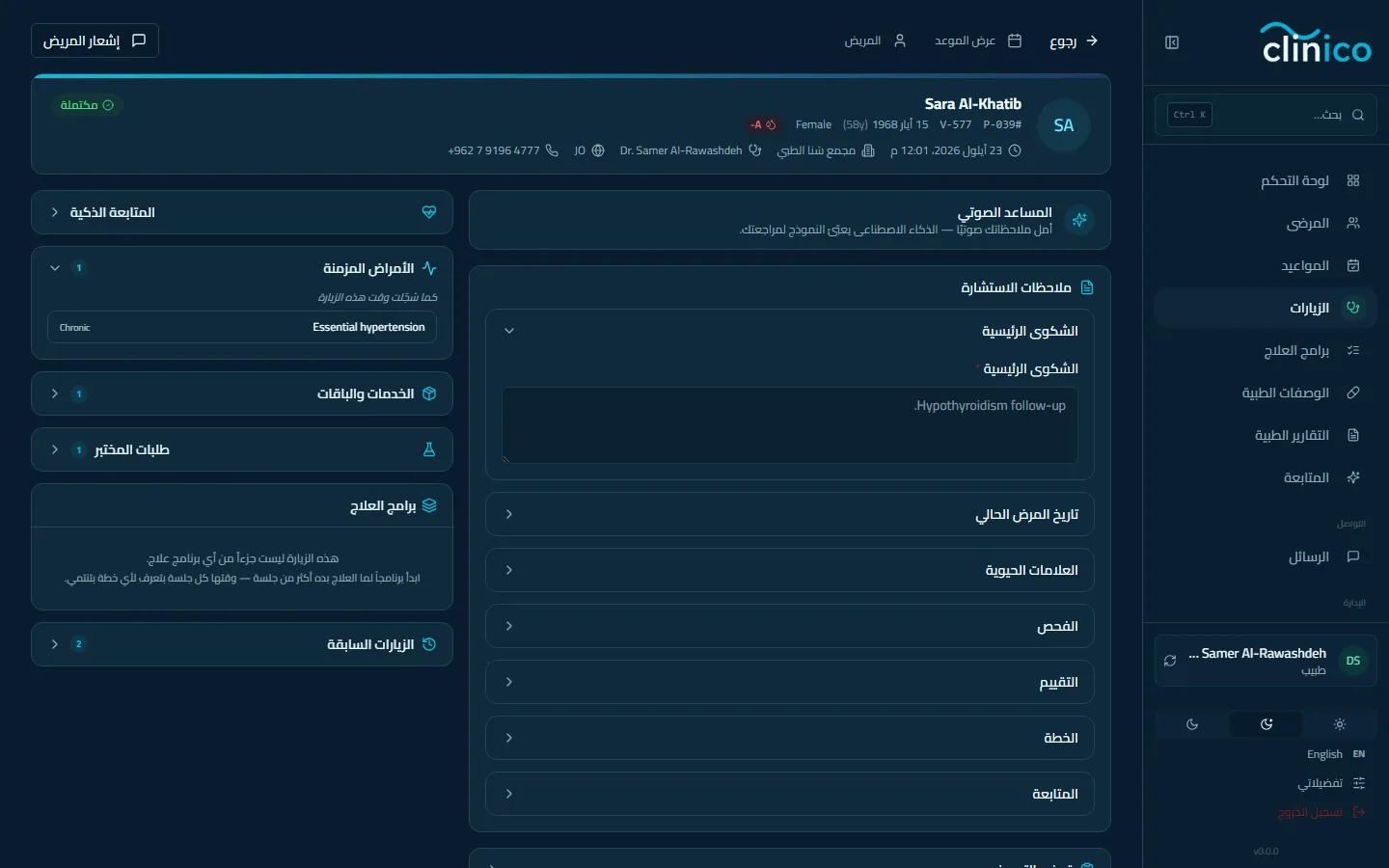
Task: Click the المساعد الصوتي voice assistant sparkle icon
Action: (x=1079, y=220)
